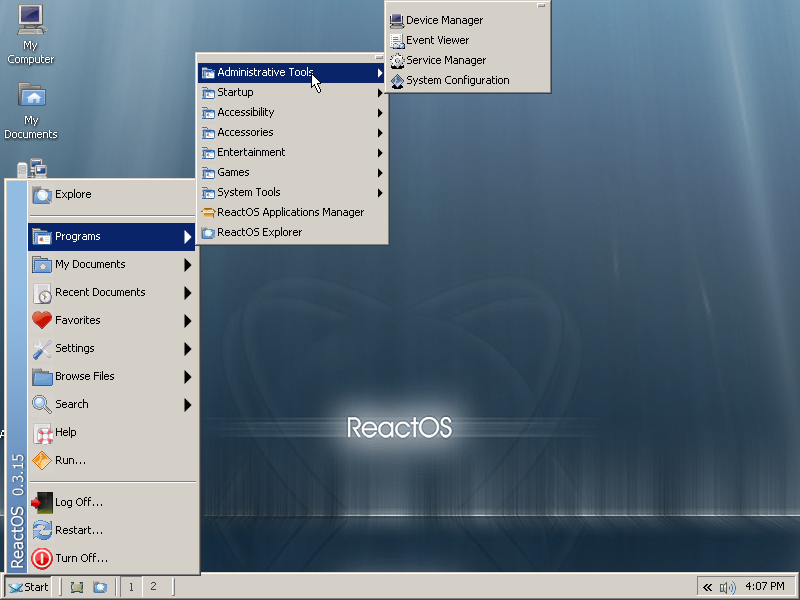Open System Configuration entry
The width and height of the screenshot is (800, 600).
coord(457,80)
